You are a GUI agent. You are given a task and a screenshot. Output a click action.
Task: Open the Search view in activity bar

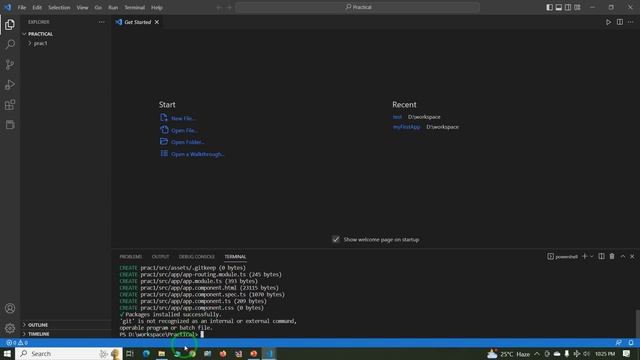click(10, 44)
